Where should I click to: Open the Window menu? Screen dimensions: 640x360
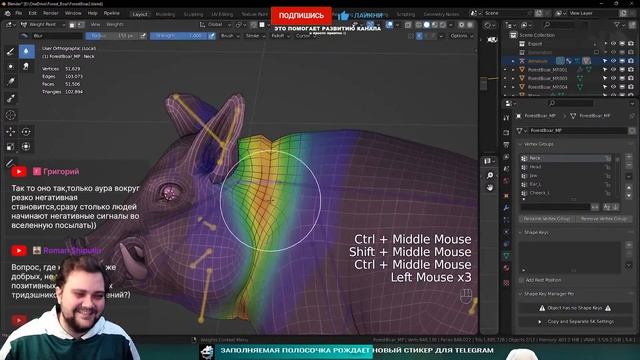(x=73, y=13)
